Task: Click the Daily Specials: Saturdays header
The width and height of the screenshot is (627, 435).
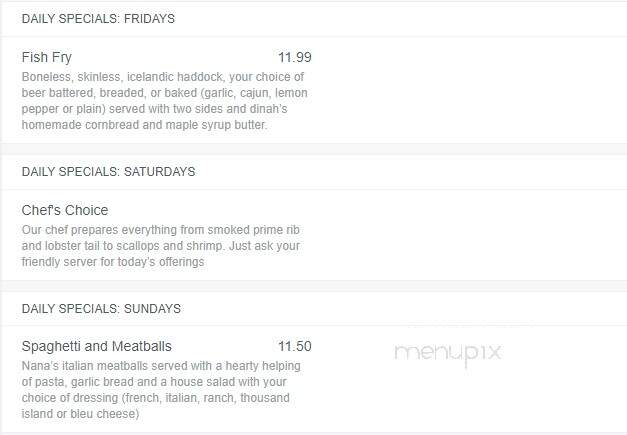Action: tap(108, 172)
